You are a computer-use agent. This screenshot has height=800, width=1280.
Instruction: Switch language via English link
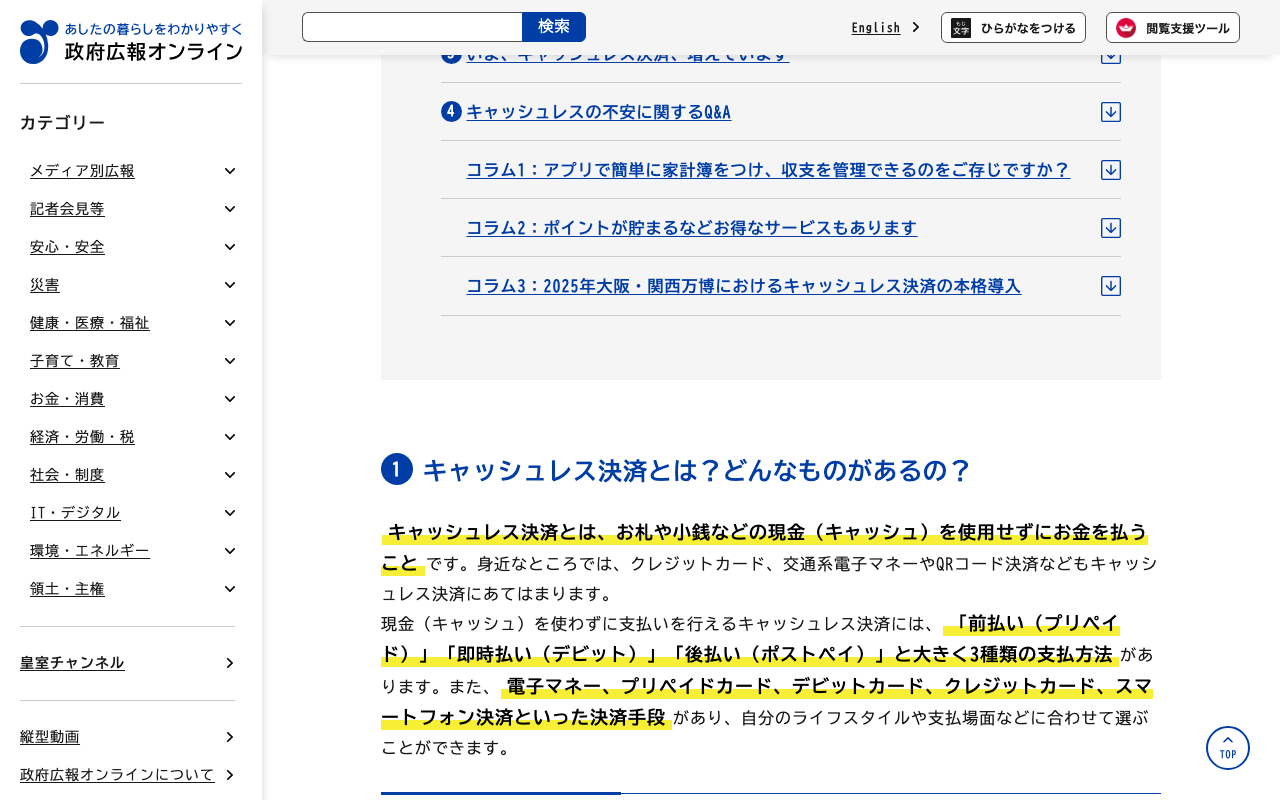(x=876, y=28)
